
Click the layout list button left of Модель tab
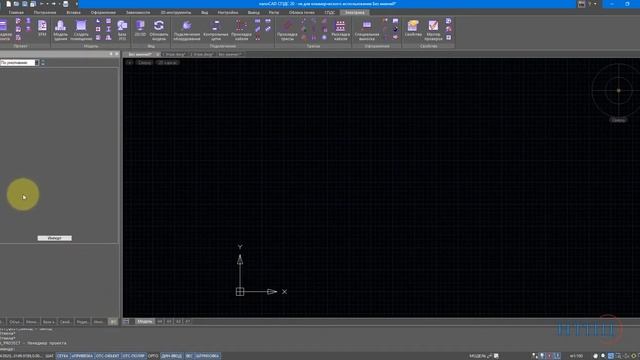click(x=126, y=322)
